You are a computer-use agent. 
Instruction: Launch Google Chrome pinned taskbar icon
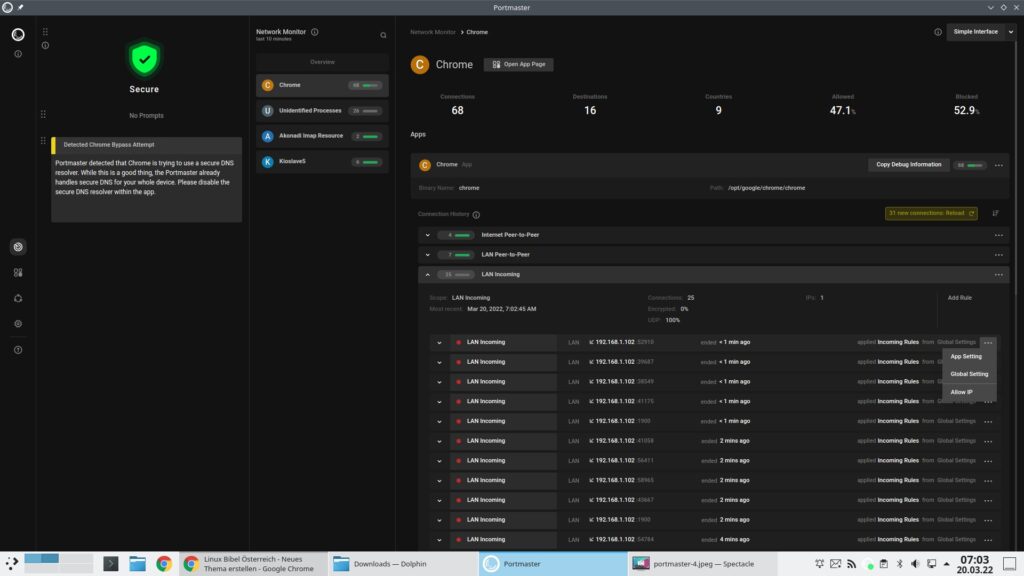pyautogui.click(x=164, y=564)
